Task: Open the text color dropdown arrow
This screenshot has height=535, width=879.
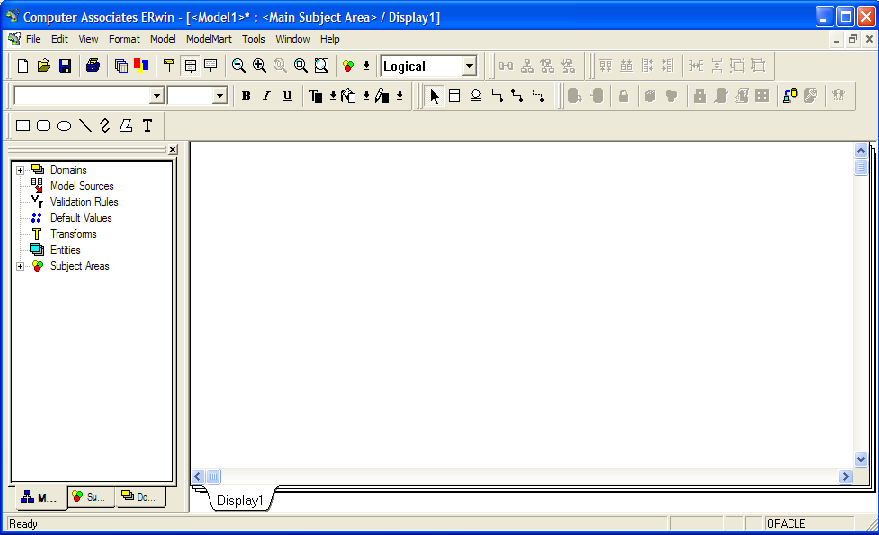Action: coord(333,96)
